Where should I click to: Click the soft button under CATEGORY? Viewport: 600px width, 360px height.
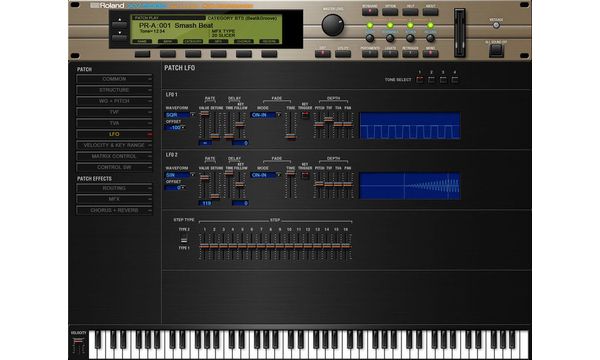(193, 54)
